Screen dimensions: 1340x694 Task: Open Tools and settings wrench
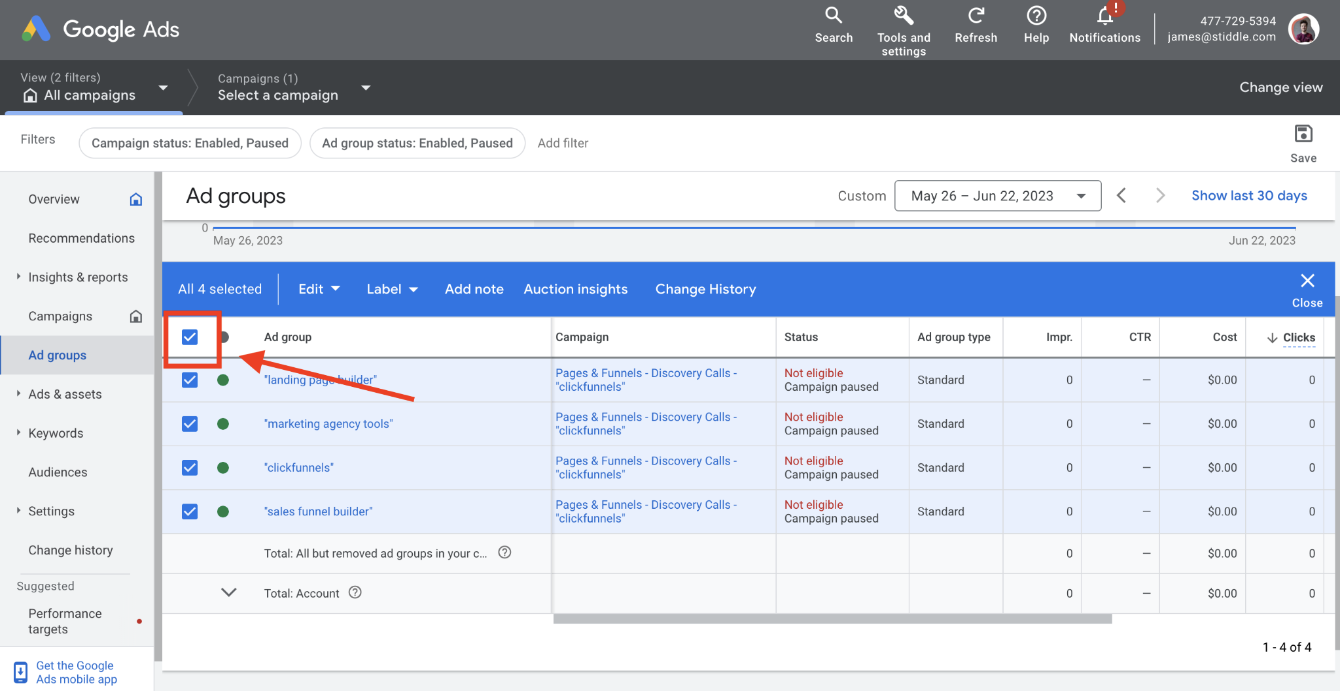coord(904,30)
